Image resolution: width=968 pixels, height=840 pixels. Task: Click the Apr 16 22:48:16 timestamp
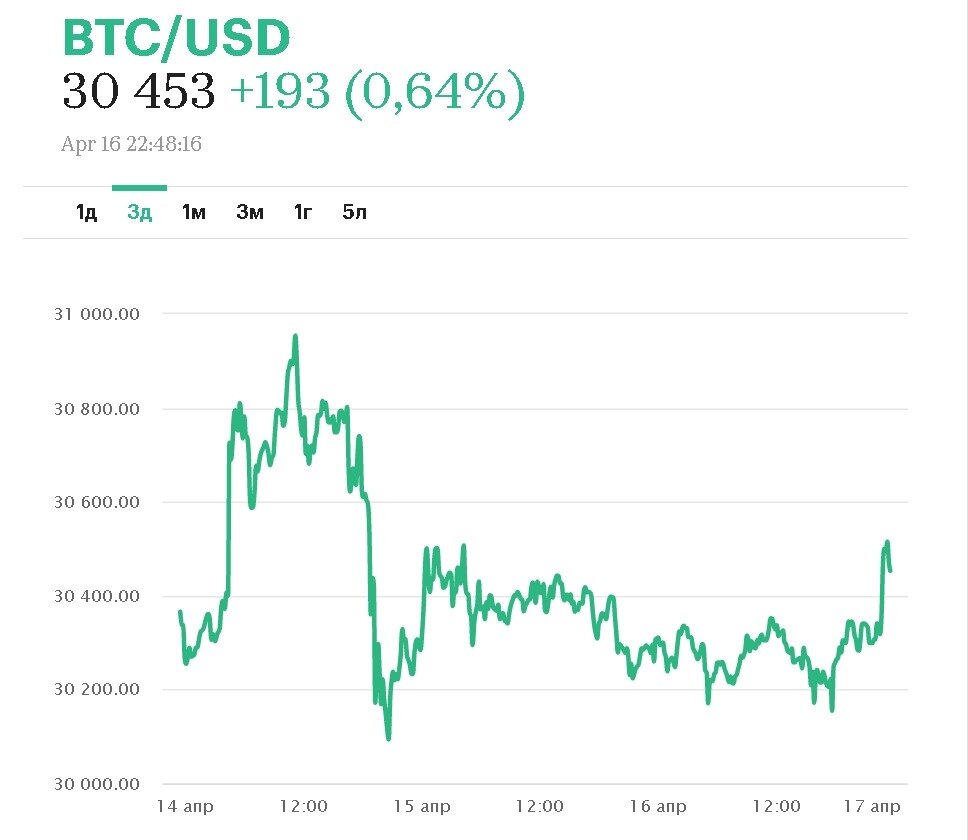(x=131, y=144)
